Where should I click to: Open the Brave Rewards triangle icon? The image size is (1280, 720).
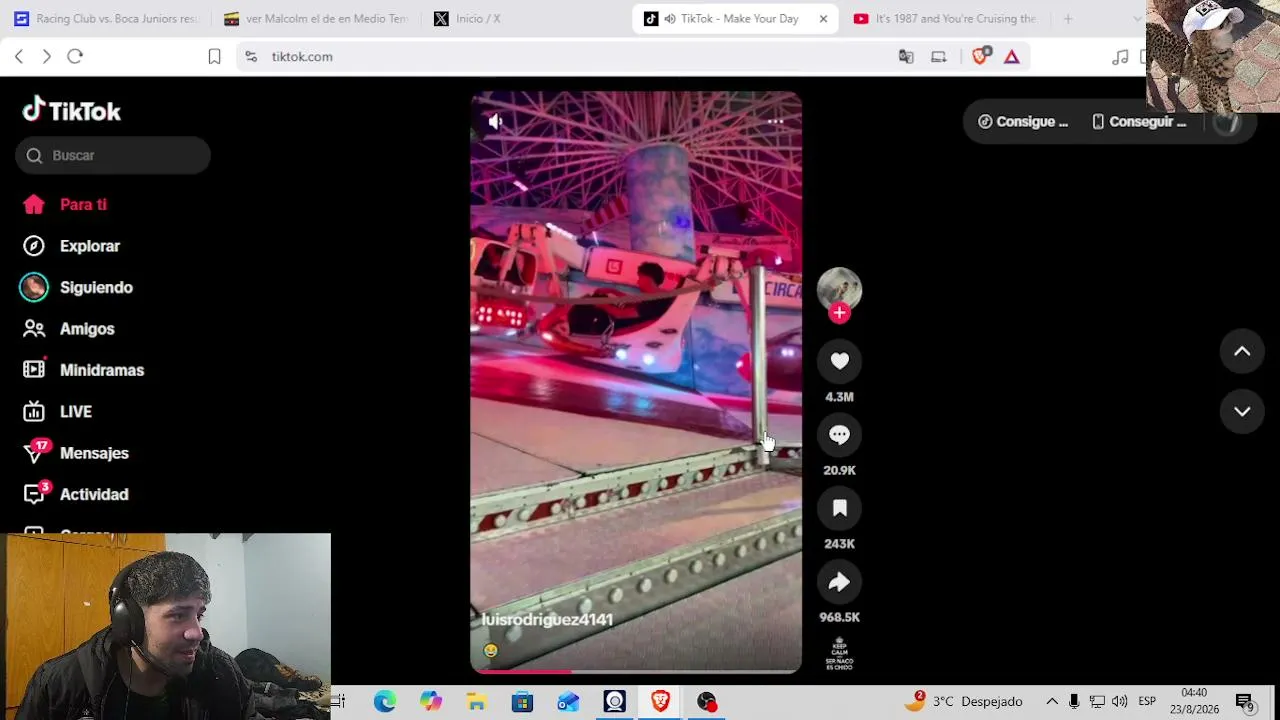coord(1012,57)
